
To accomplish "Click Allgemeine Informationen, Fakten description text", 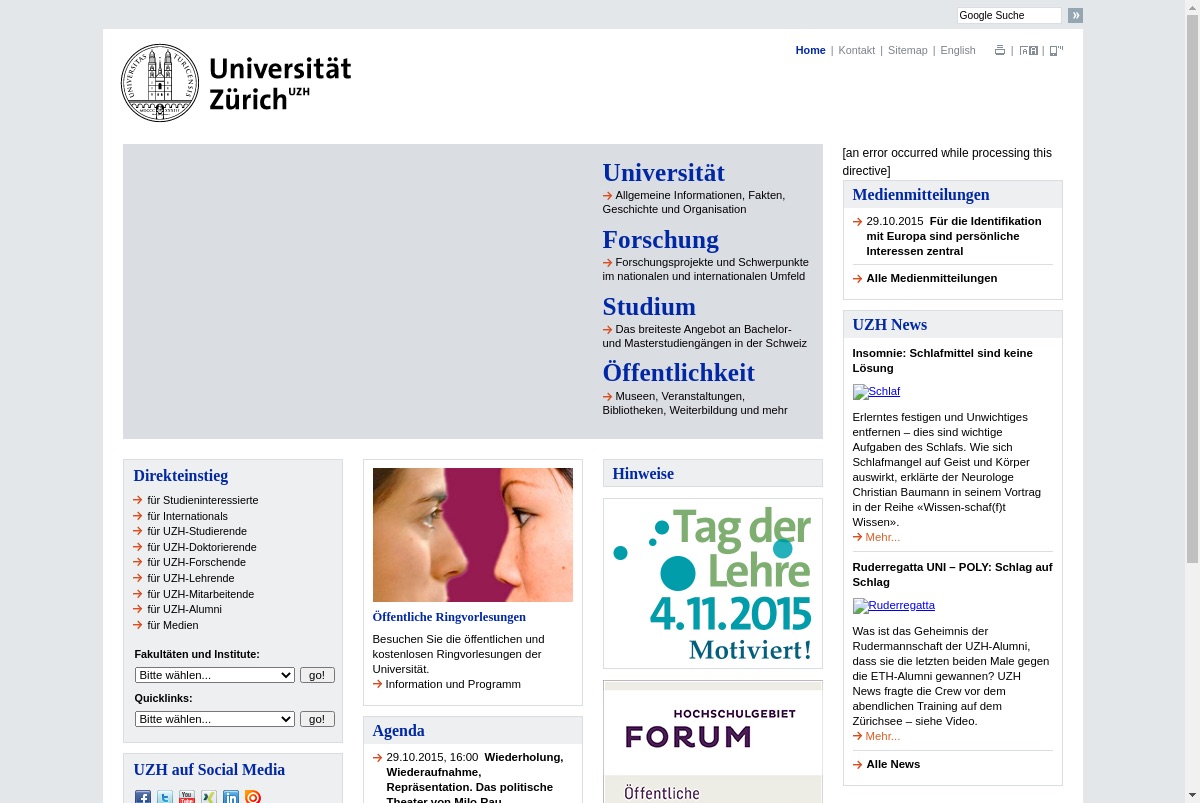I will click(694, 202).
